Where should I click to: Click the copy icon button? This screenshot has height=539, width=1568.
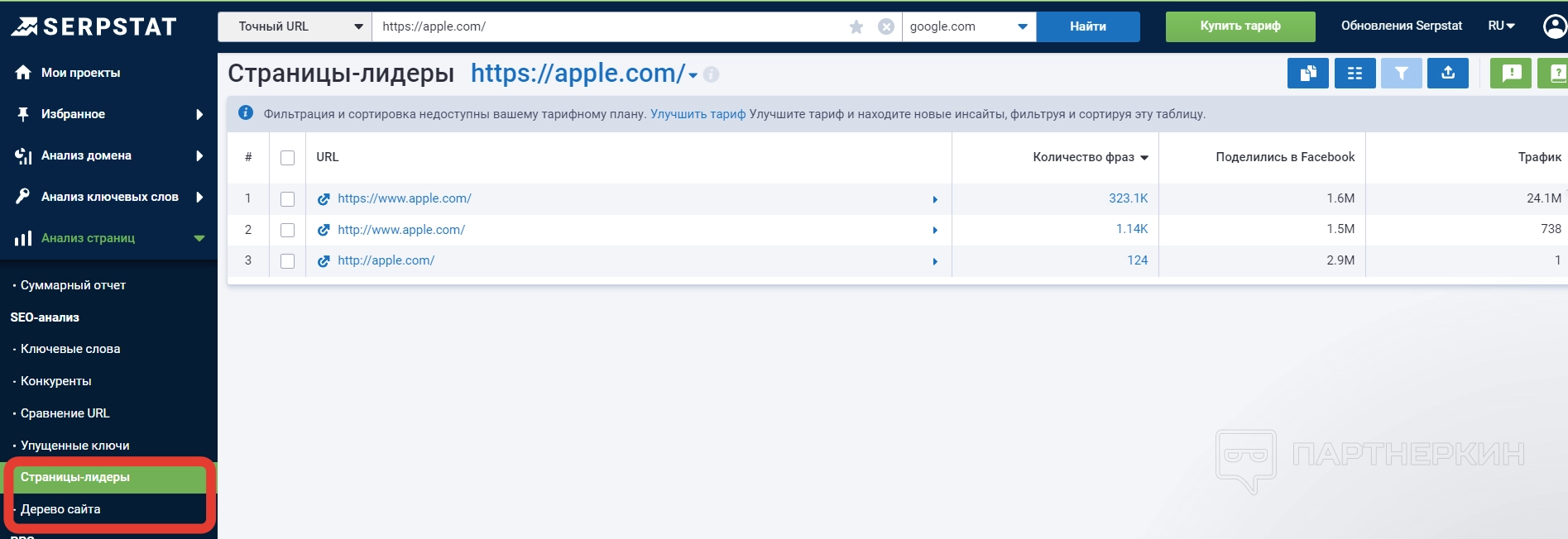click(x=1308, y=74)
